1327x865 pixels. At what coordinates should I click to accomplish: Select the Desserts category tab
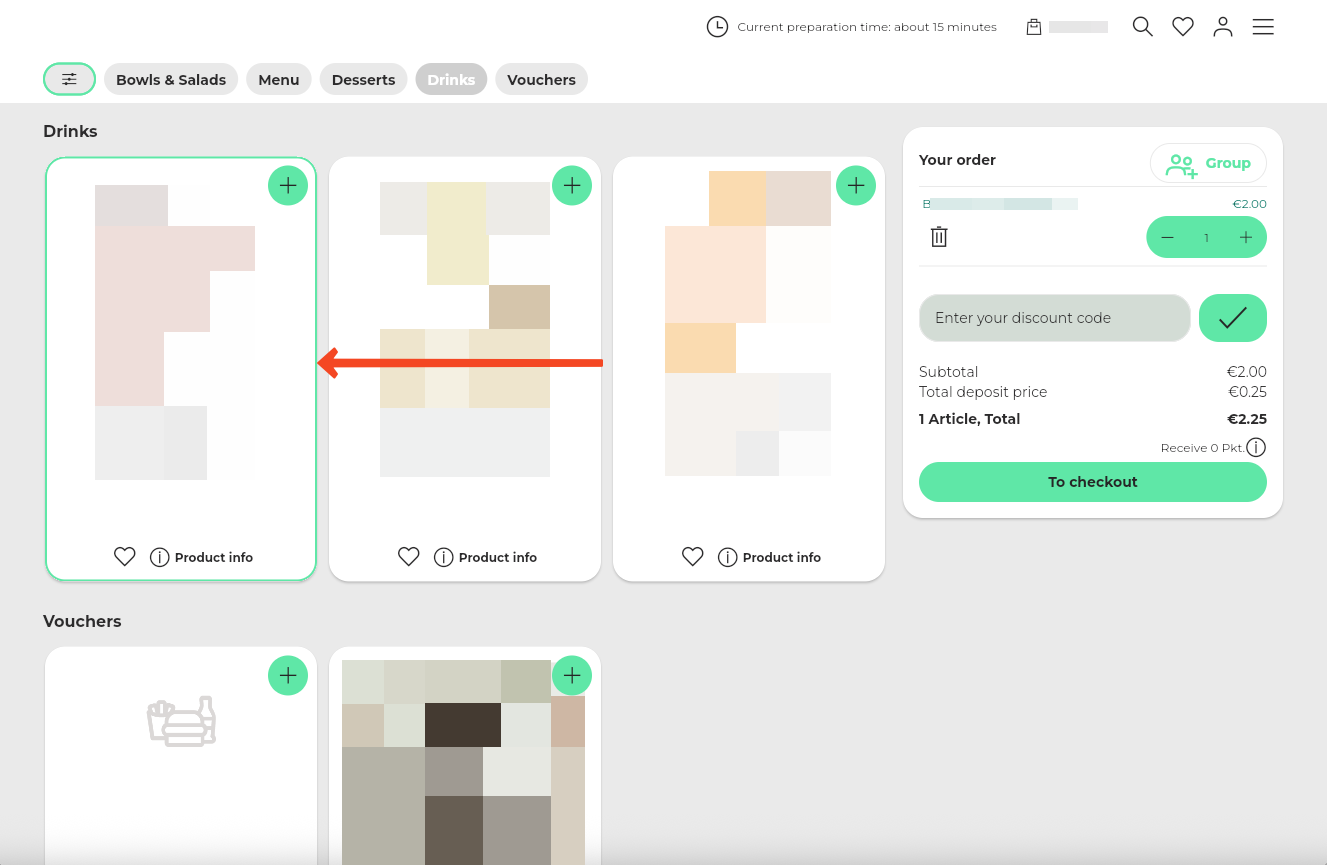coord(363,80)
